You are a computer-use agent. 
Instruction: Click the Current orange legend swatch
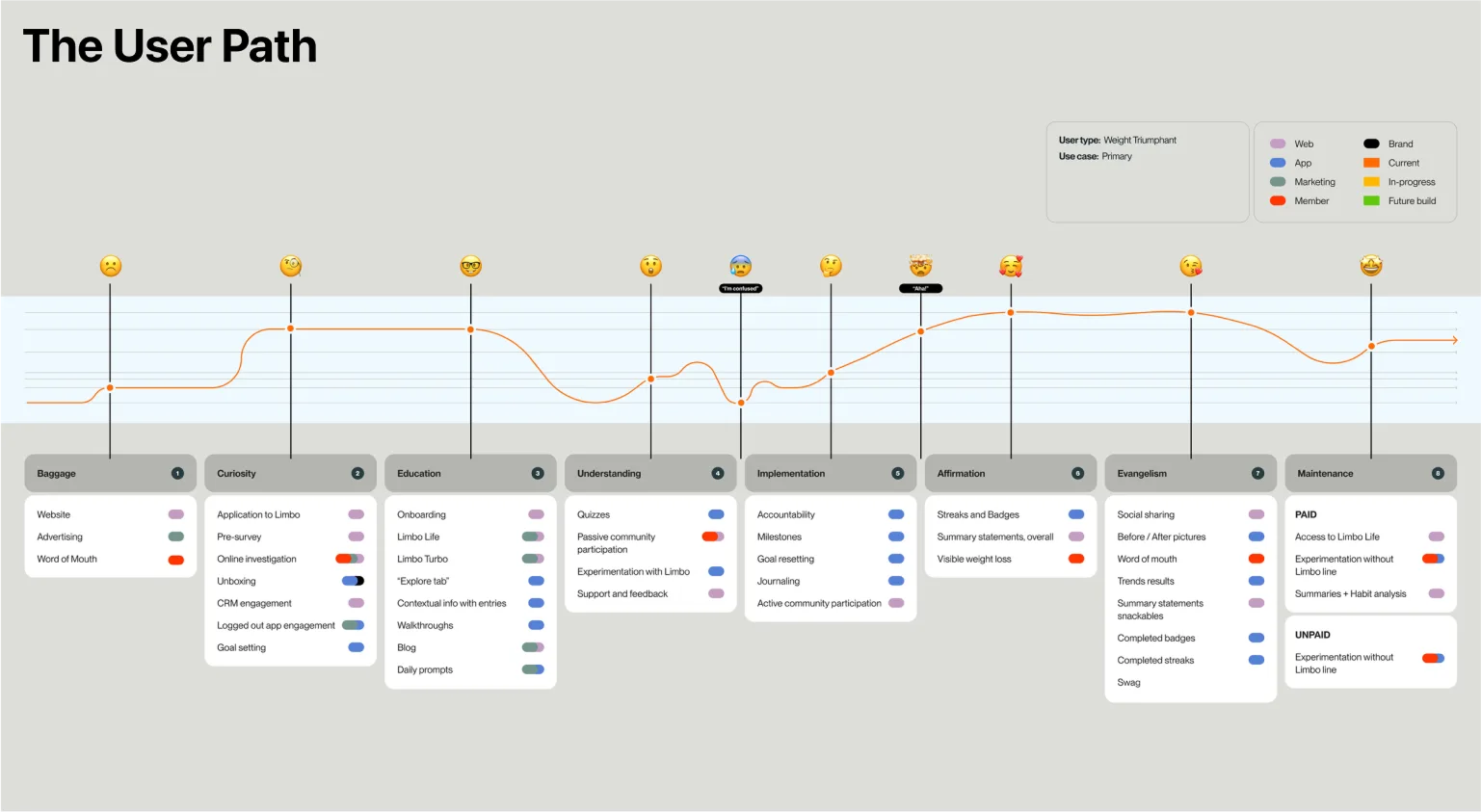coord(1371,163)
